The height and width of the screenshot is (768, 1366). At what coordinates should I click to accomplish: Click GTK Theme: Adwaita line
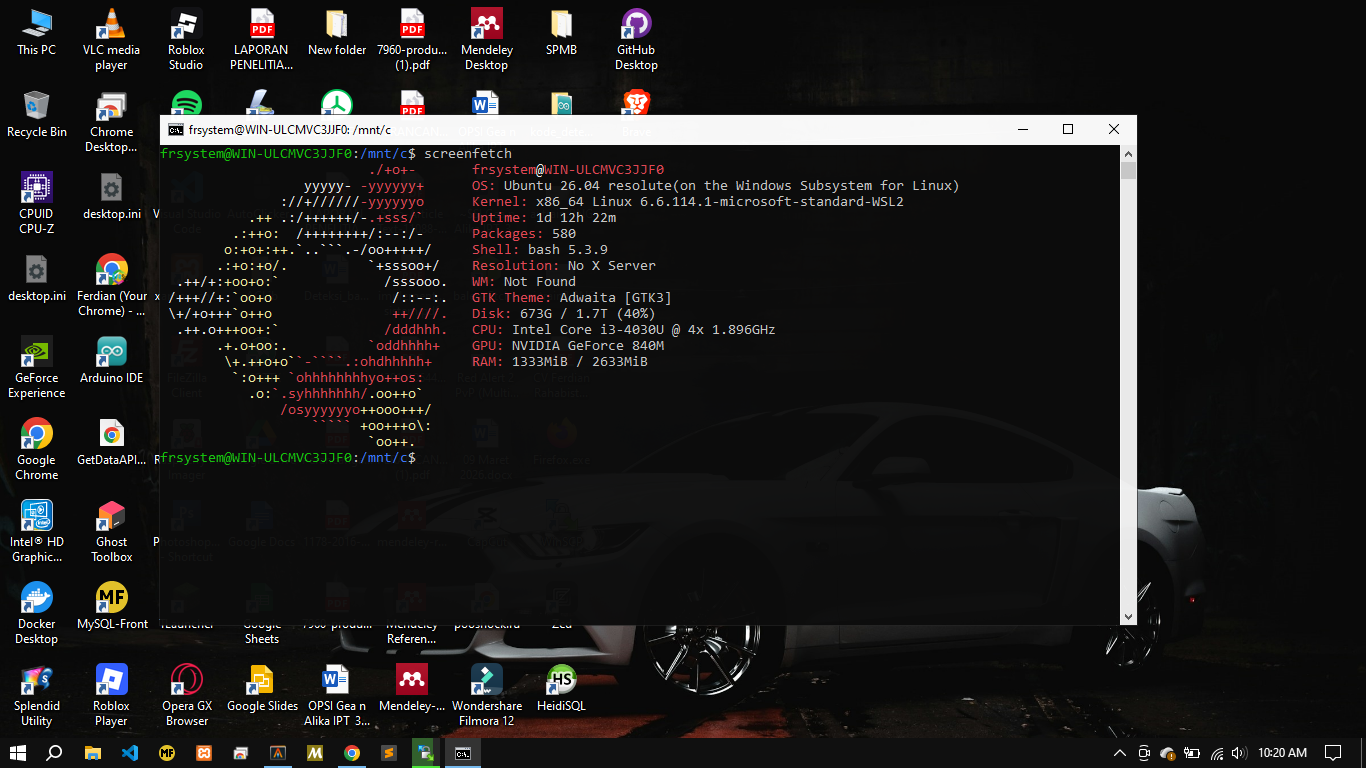pos(572,297)
